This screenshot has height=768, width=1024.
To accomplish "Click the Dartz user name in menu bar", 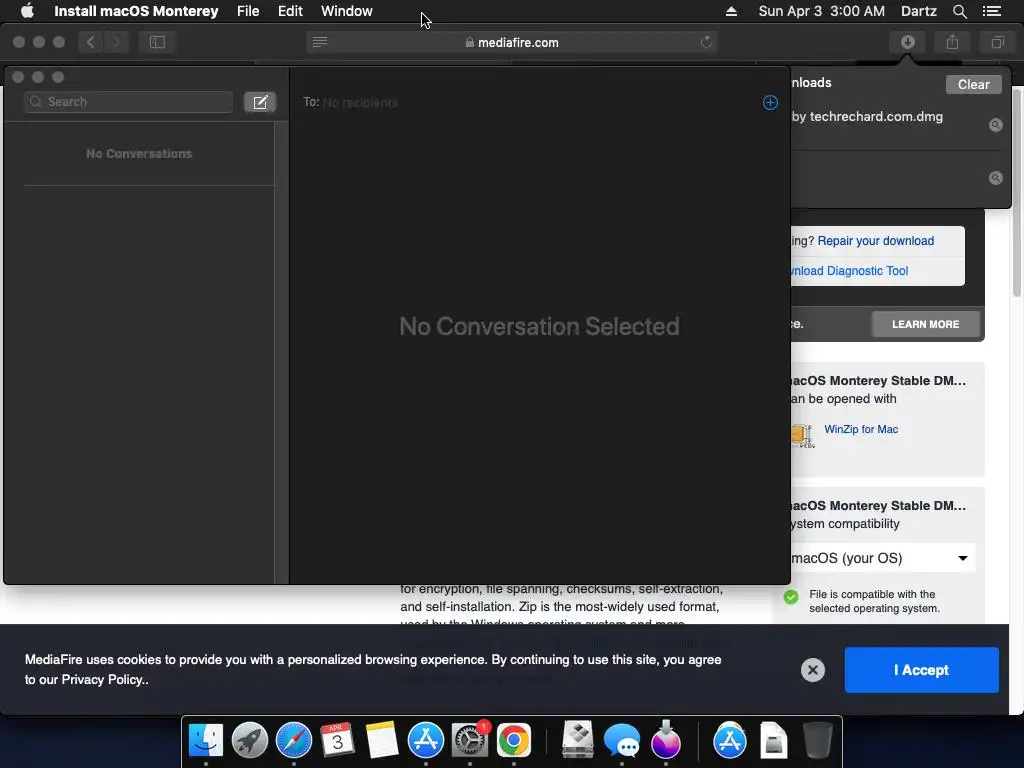I will 918,11.
